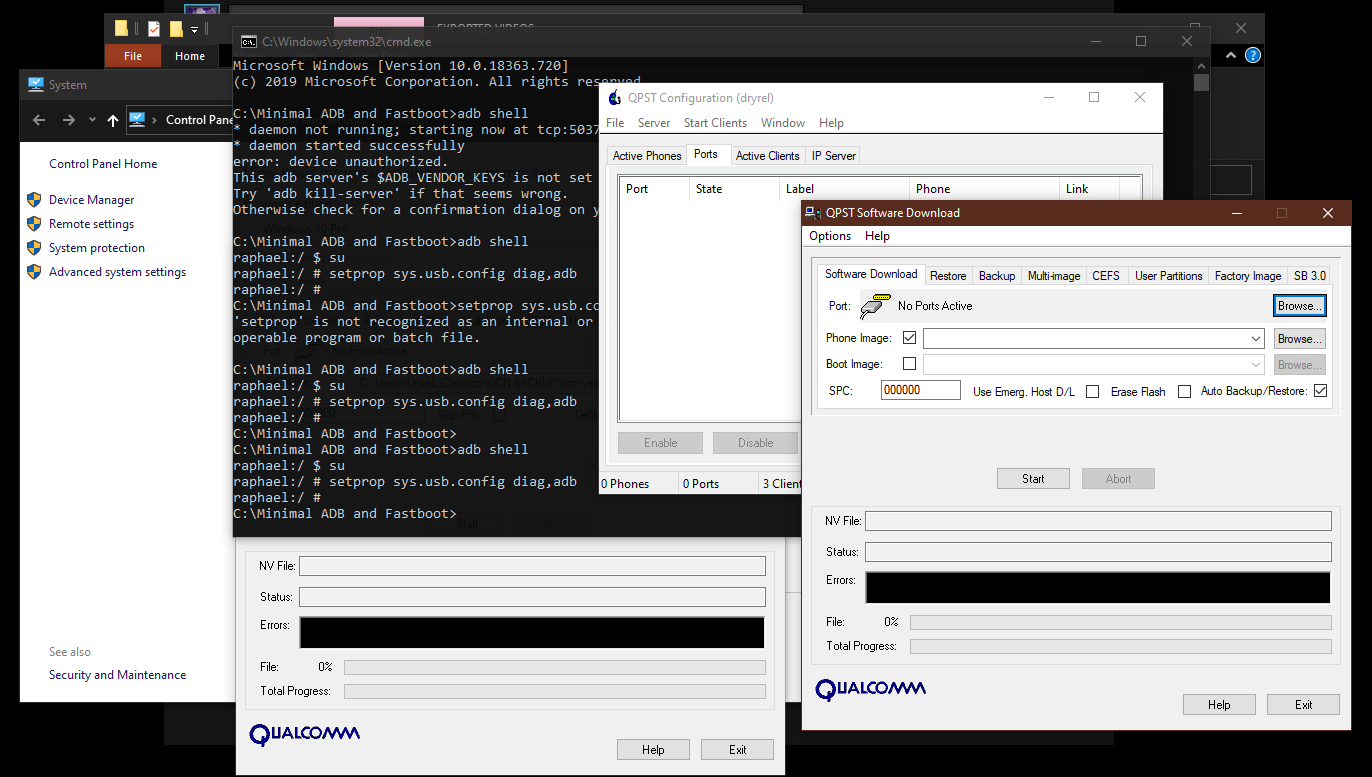Click the SPC input field showing 000000
The height and width of the screenshot is (777, 1372).
tap(920, 390)
